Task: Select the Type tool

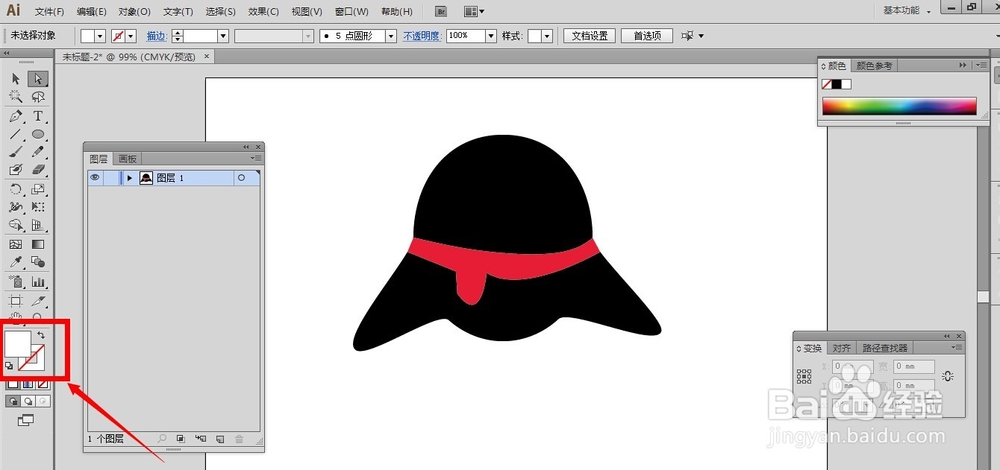Action: 38,116
